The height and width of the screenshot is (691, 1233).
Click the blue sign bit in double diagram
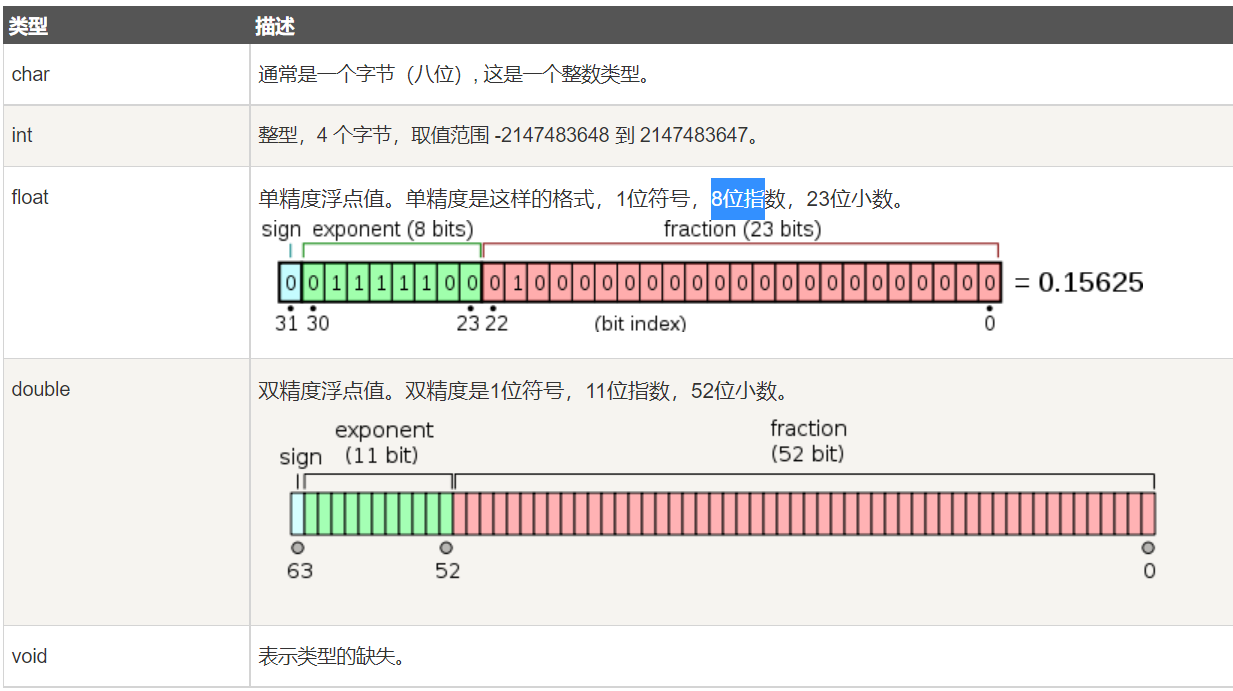click(297, 513)
